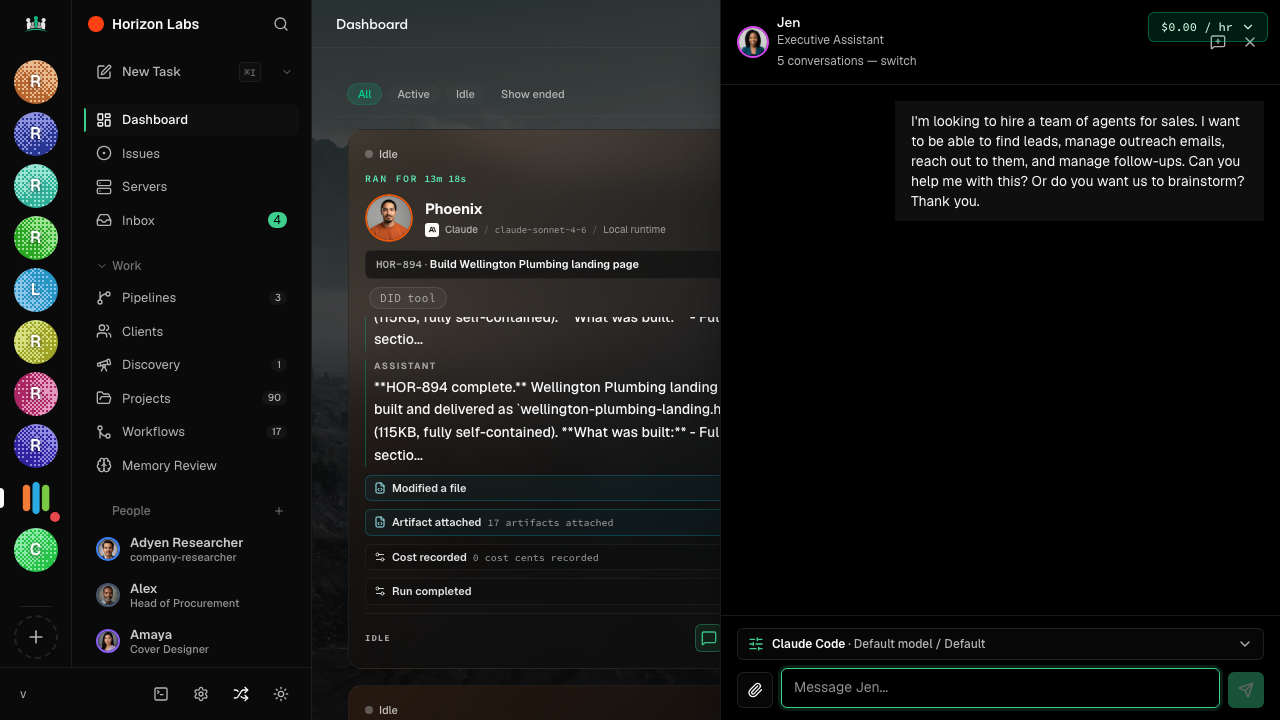Open HOR-894 Wellington Plumbing task
This screenshot has height=720, width=1280.
click(x=543, y=265)
